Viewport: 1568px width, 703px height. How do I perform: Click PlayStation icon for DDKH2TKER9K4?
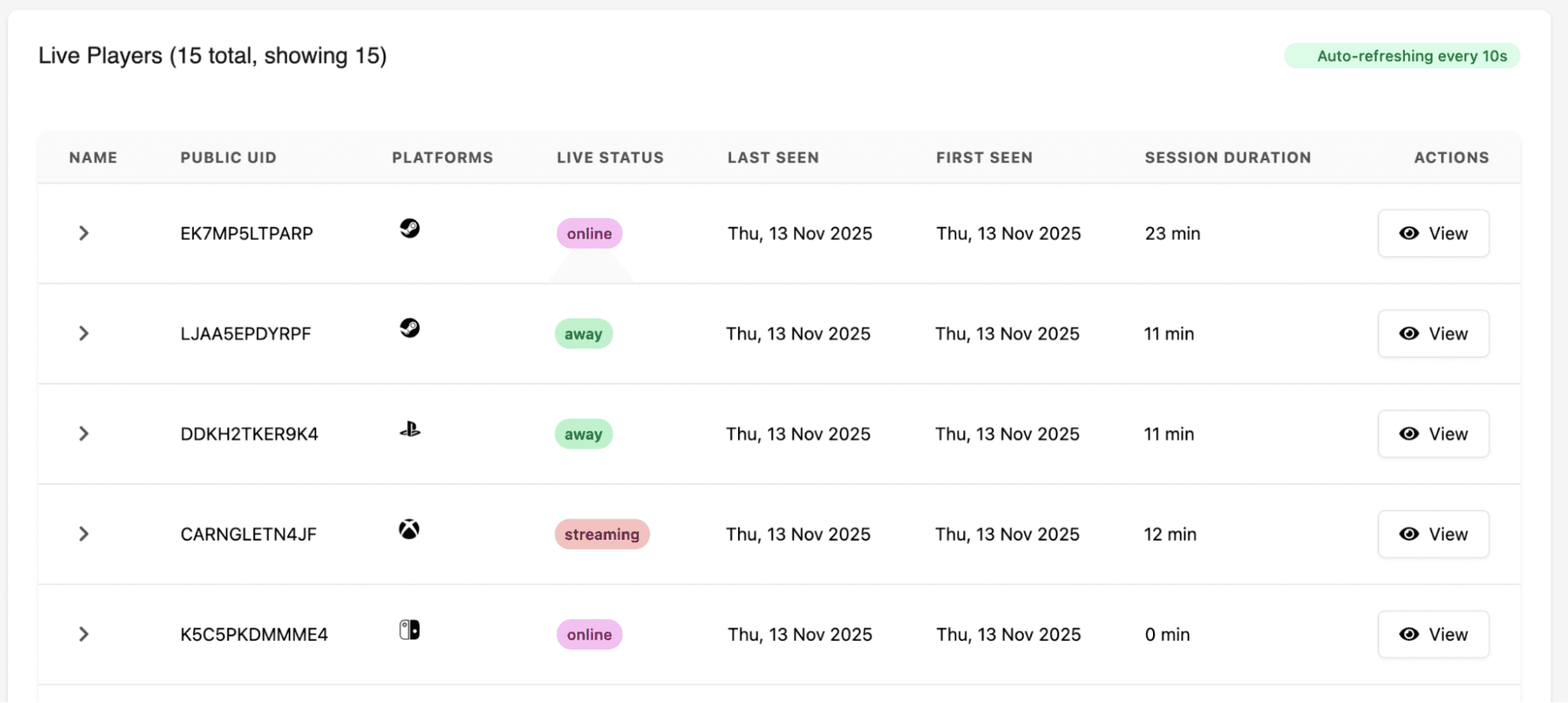pos(409,429)
